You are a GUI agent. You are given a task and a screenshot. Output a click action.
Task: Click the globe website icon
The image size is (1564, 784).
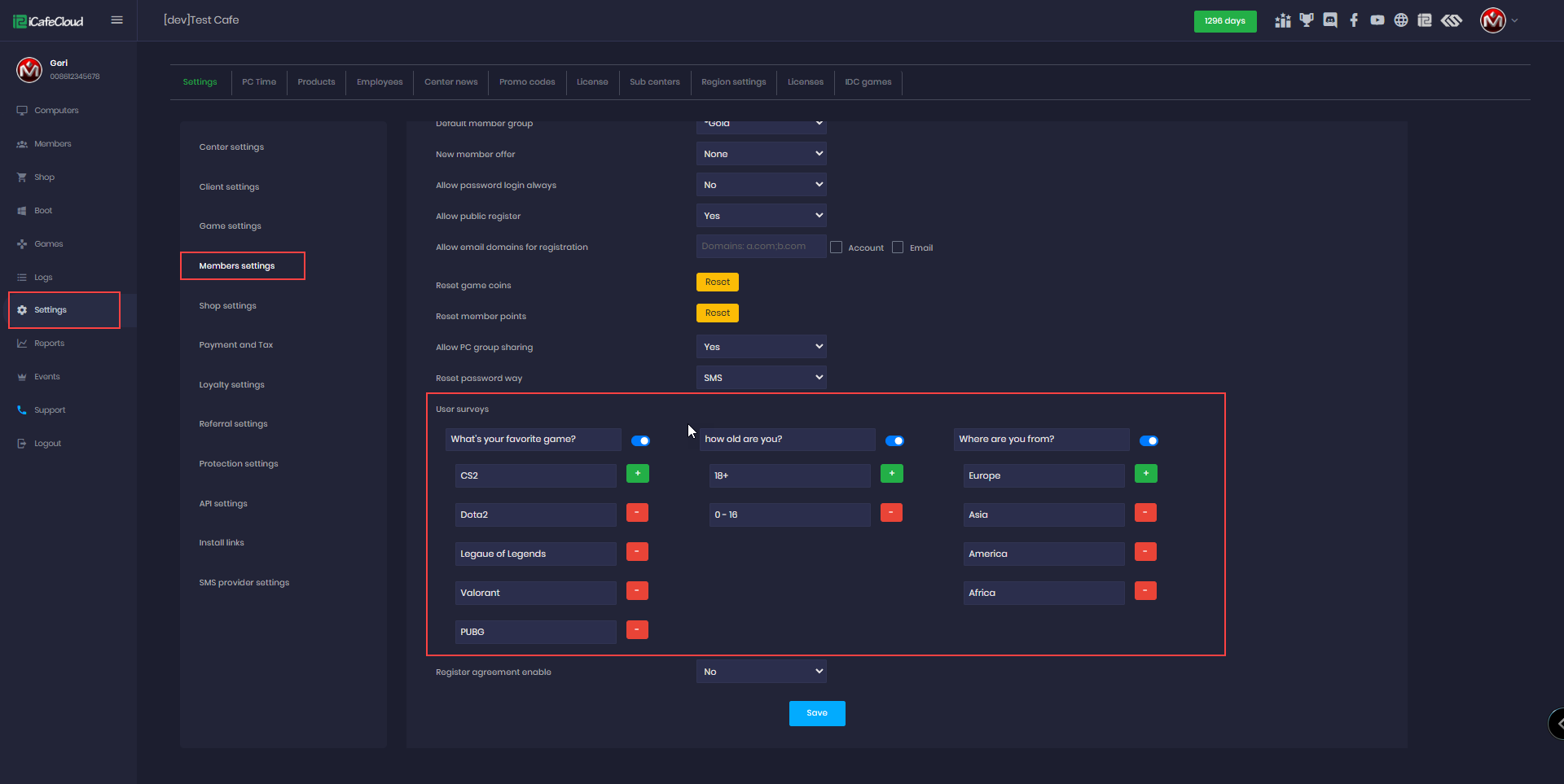tap(1401, 20)
